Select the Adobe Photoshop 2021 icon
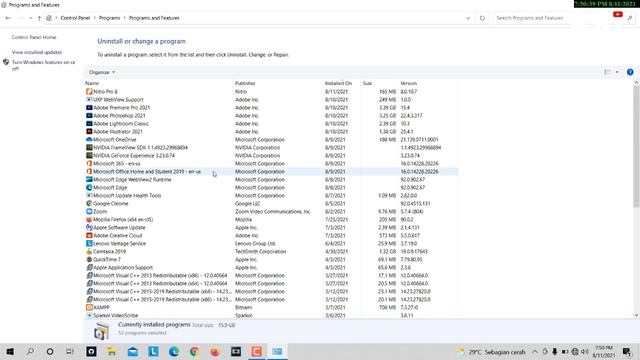This screenshot has width=640, height=360. tap(89, 116)
